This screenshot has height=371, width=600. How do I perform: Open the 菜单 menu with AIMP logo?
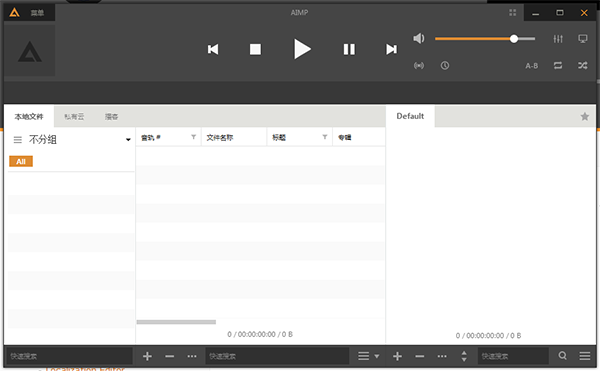click(x=29, y=13)
